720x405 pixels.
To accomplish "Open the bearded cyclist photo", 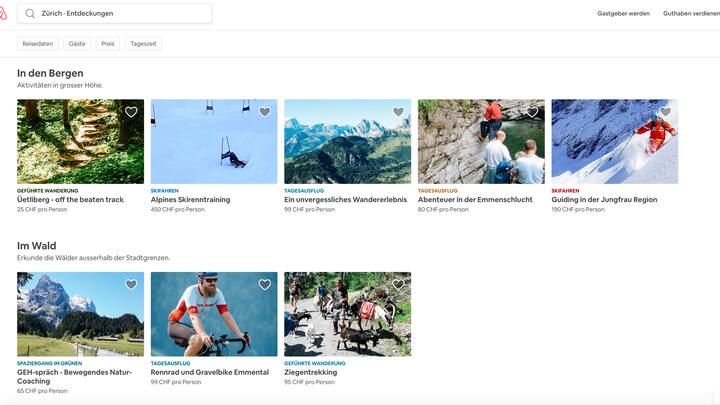I will (x=214, y=314).
